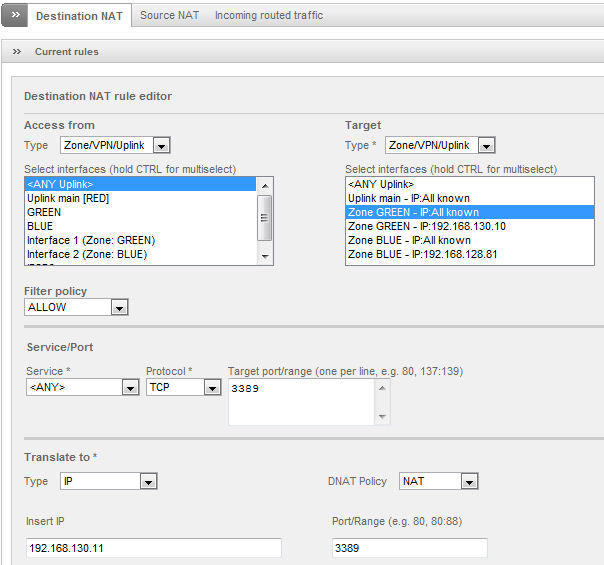Screen dimensions: 604x565
Task: Select Interface 1 (Zone: GREEN) entry
Action: (x=90, y=241)
